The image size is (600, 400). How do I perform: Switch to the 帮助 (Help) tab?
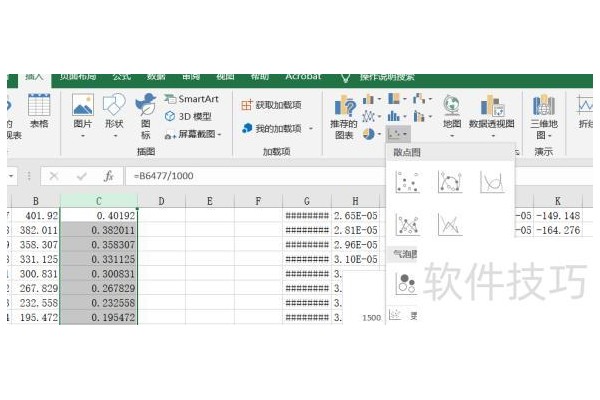pos(259,77)
